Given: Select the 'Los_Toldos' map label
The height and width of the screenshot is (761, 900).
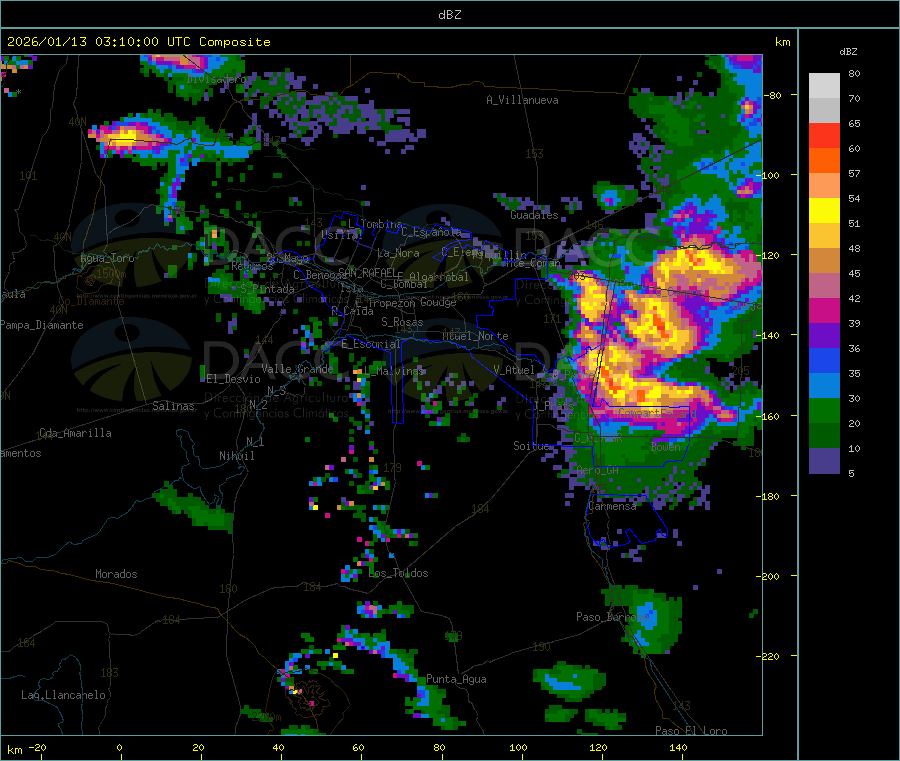Looking at the screenshot, I should [398, 573].
